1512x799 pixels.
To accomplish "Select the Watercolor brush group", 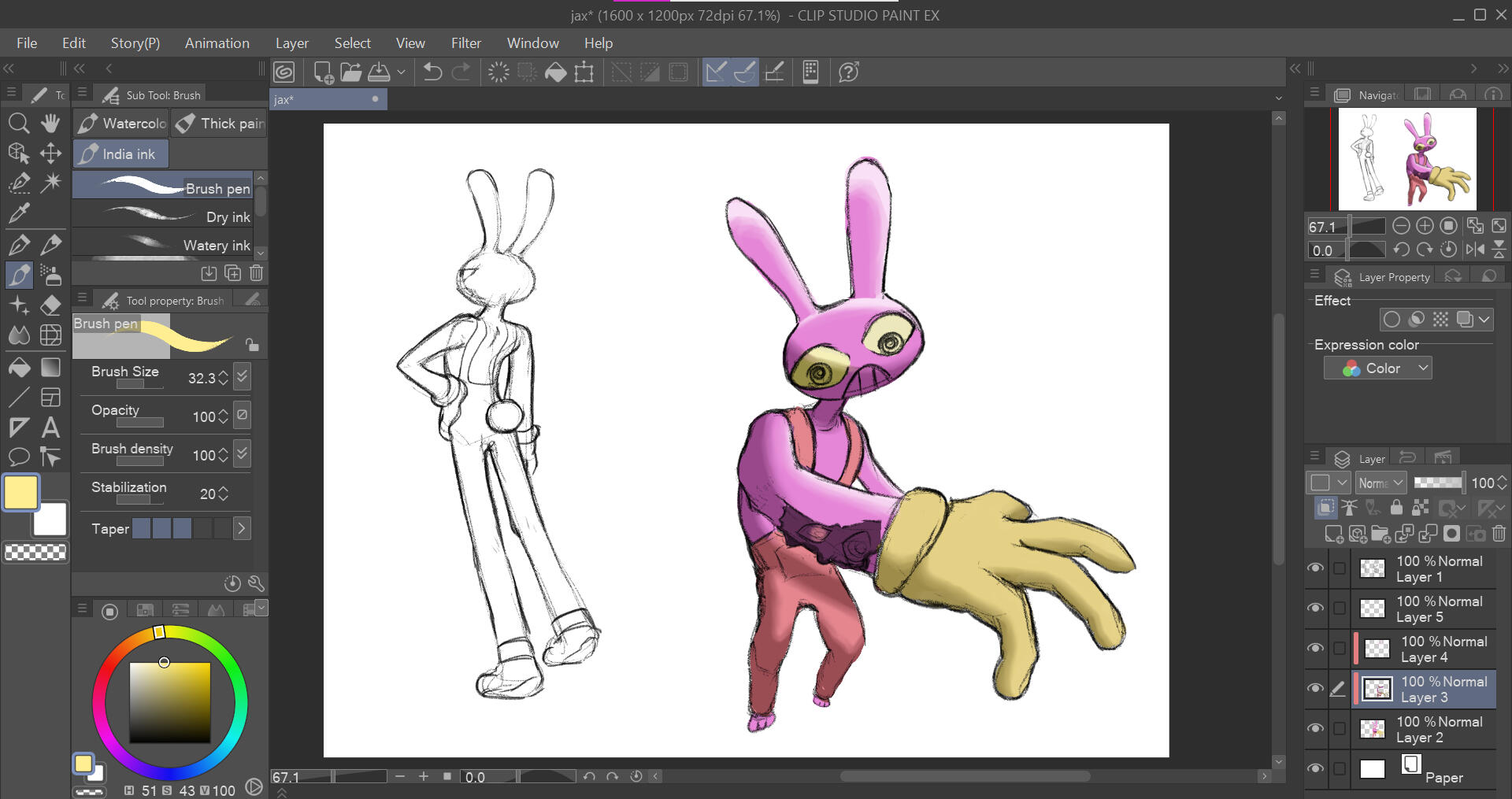I will coord(121,124).
